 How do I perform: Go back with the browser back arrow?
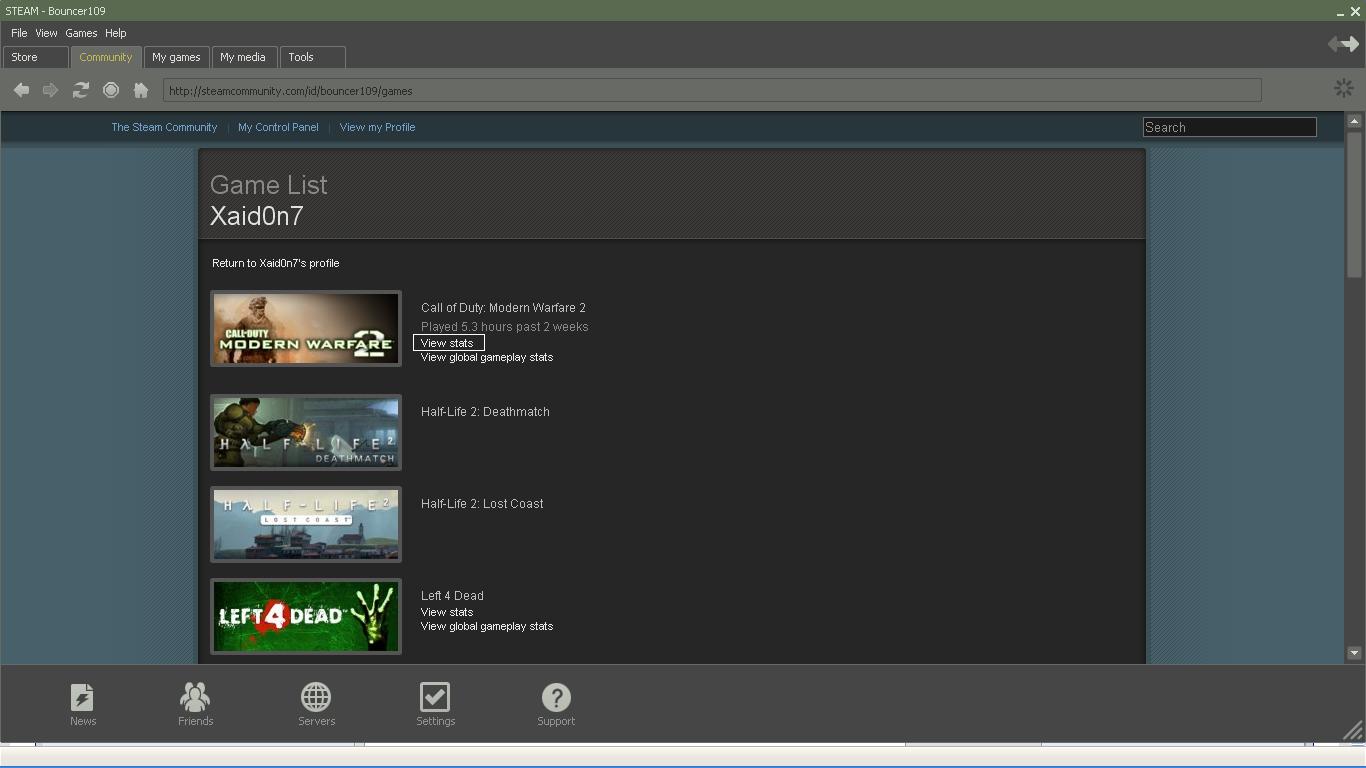tap(21, 90)
